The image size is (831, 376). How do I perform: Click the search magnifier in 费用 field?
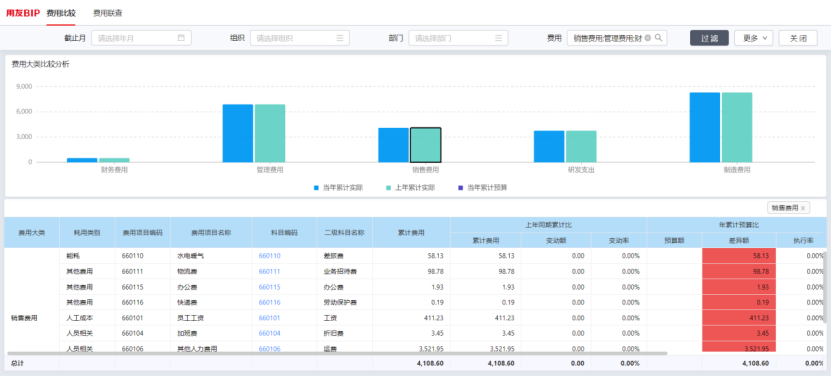pyautogui.click(x=658, y=38)
